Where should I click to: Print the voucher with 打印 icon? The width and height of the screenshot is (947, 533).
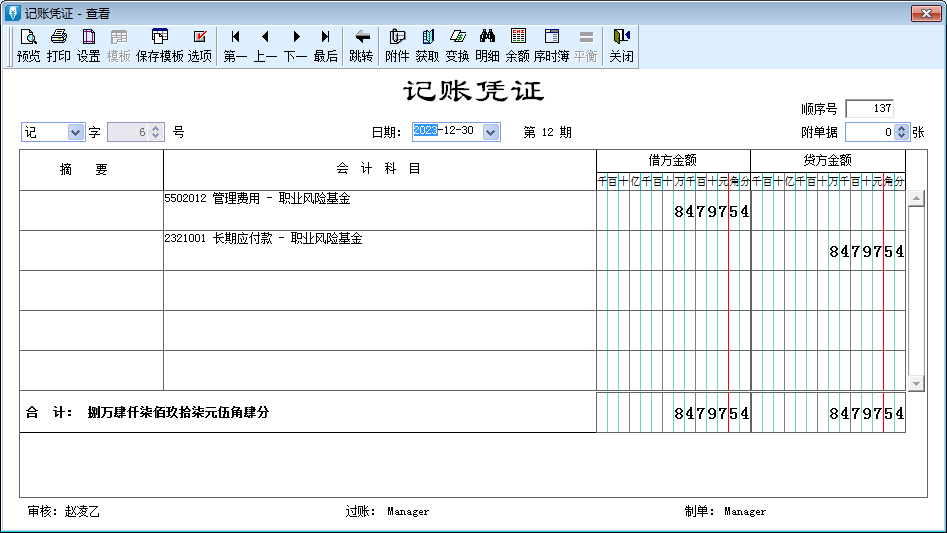pyautogui.click(x=58, y=45)
